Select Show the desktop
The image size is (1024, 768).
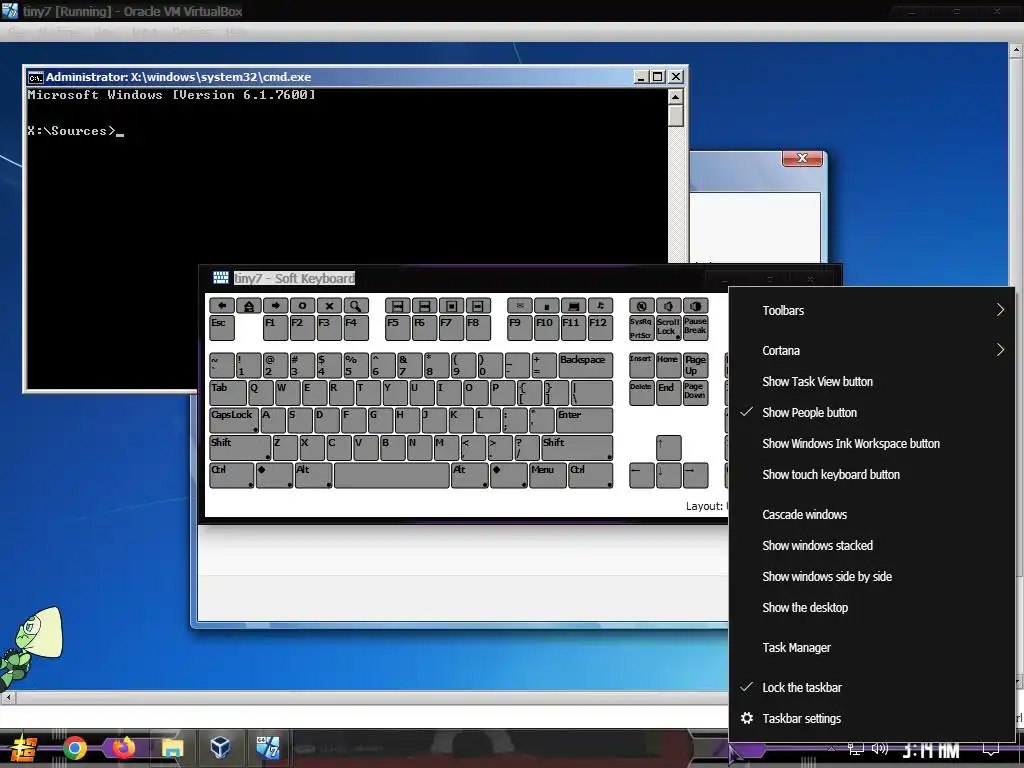pyautogui.click(x=872, y=608)
